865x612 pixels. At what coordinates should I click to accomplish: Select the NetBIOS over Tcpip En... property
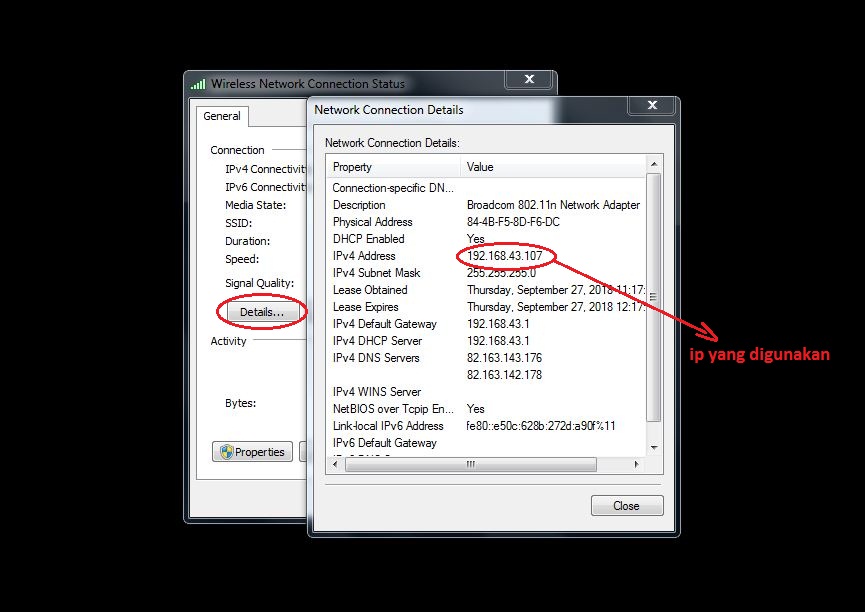pyautogui.click(x=393, y=409)
